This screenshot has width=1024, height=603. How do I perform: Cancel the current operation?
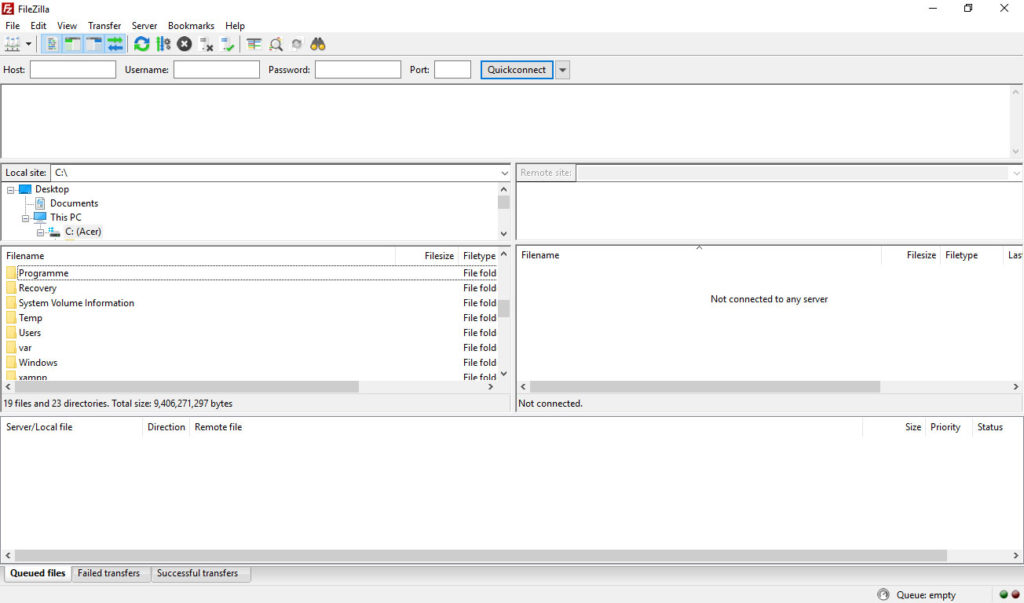[x=184, y=43]
